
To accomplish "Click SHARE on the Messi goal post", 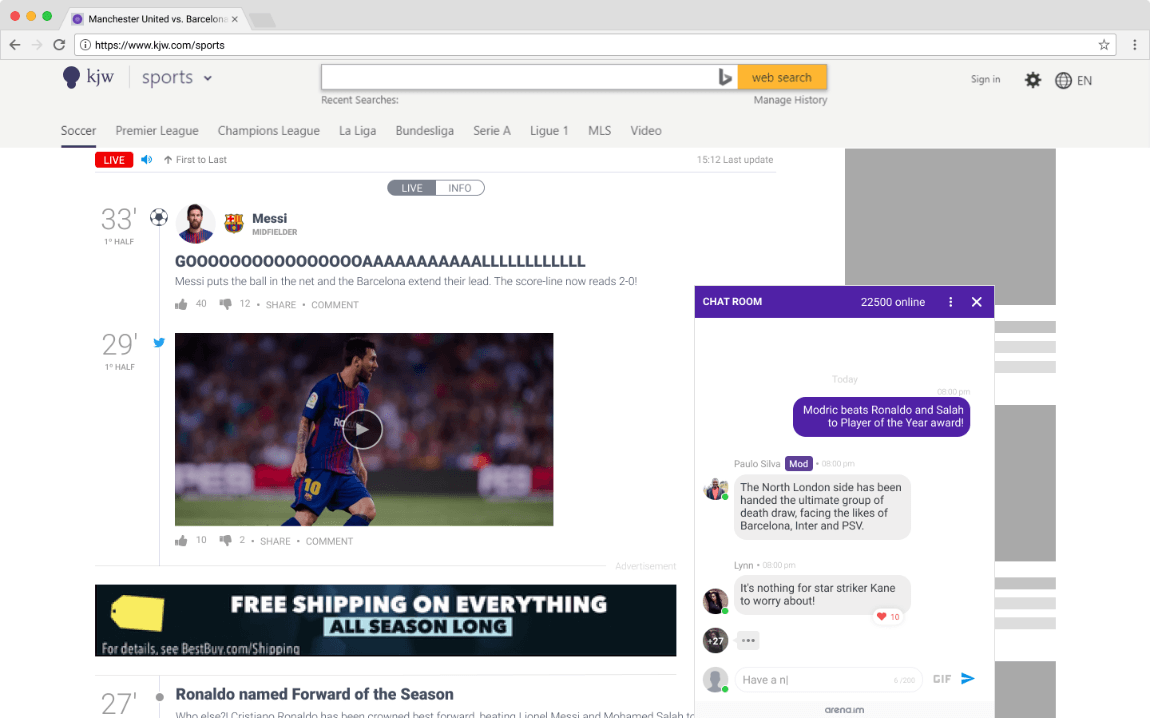I will tap(281, 304).
